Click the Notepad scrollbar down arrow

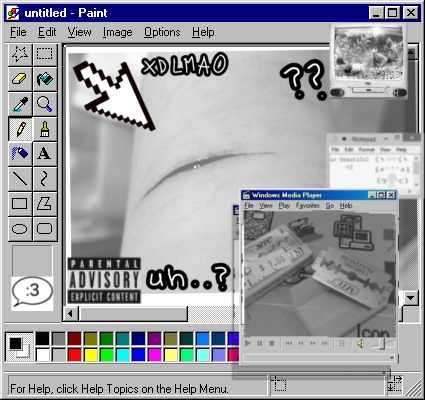coord(416,184)
